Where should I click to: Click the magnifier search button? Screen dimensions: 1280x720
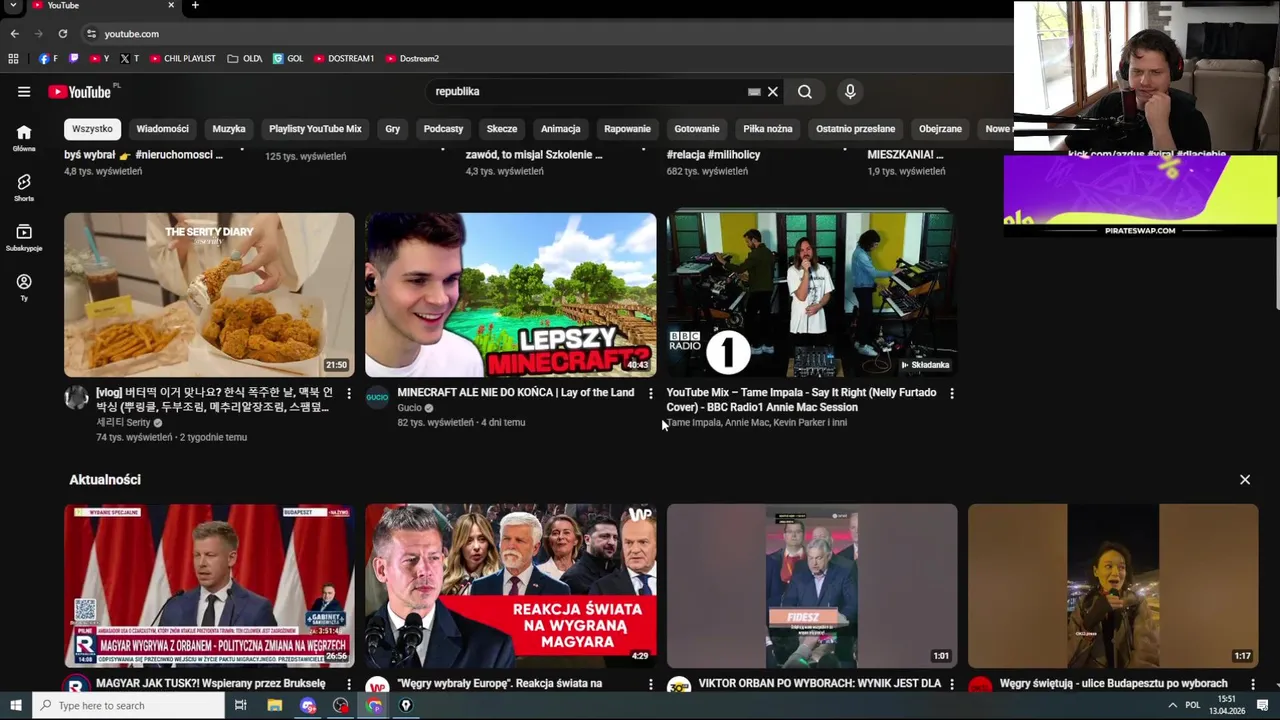tap(805, 92)
